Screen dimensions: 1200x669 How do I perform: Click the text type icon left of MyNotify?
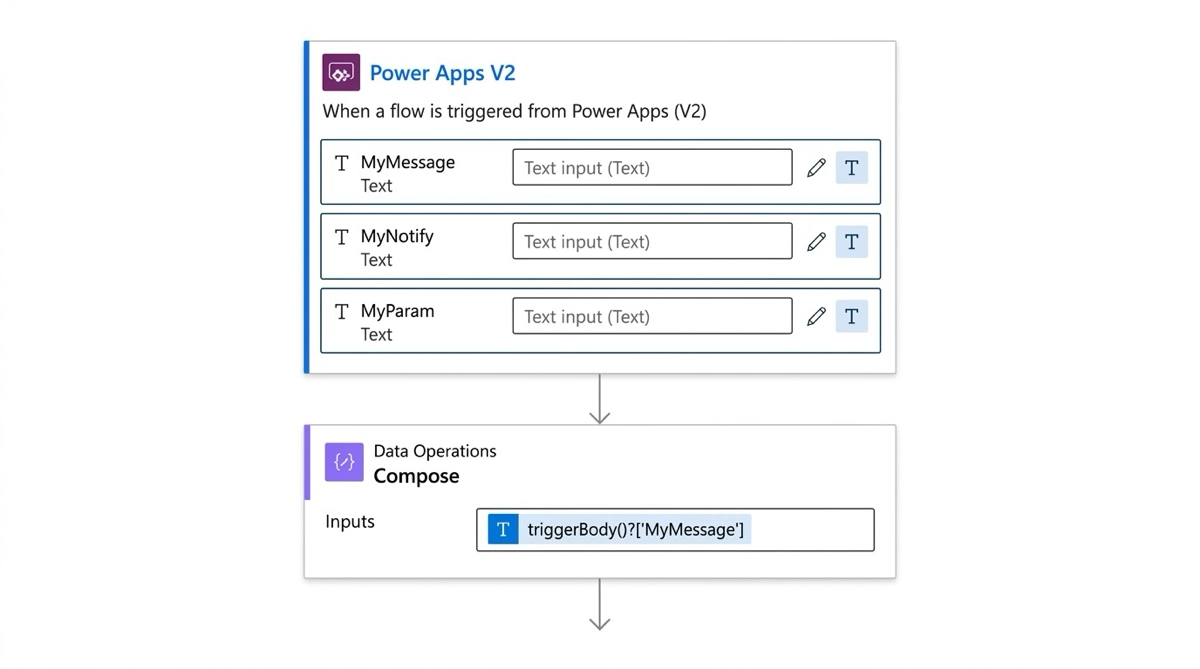coord(342,237)
